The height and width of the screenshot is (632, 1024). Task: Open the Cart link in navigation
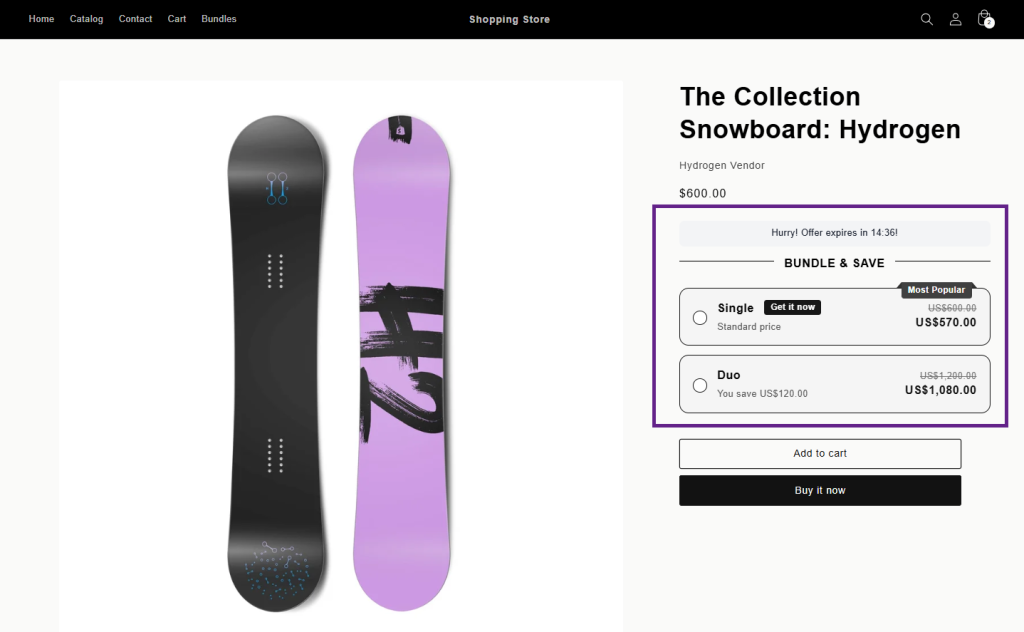pyautogui.click(x=176, y=19)
